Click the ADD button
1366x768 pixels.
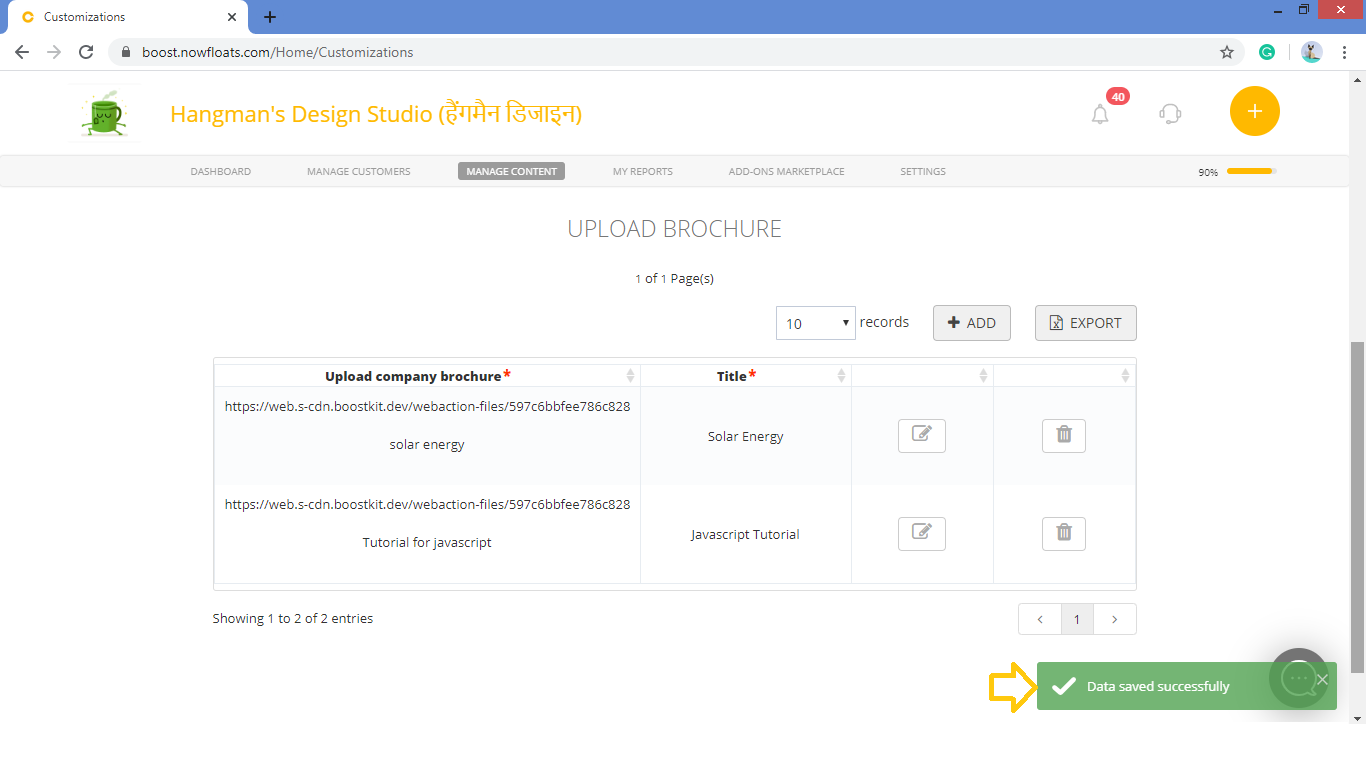coord(972,323)
